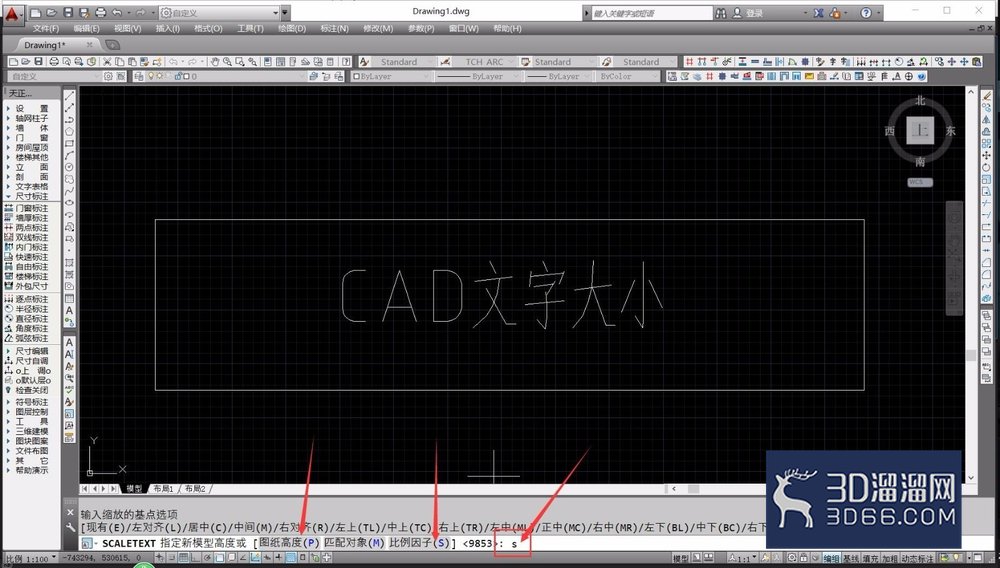Select multiline text A tool in draw toolbar
1000x568 pixels.
coord(70,311)
